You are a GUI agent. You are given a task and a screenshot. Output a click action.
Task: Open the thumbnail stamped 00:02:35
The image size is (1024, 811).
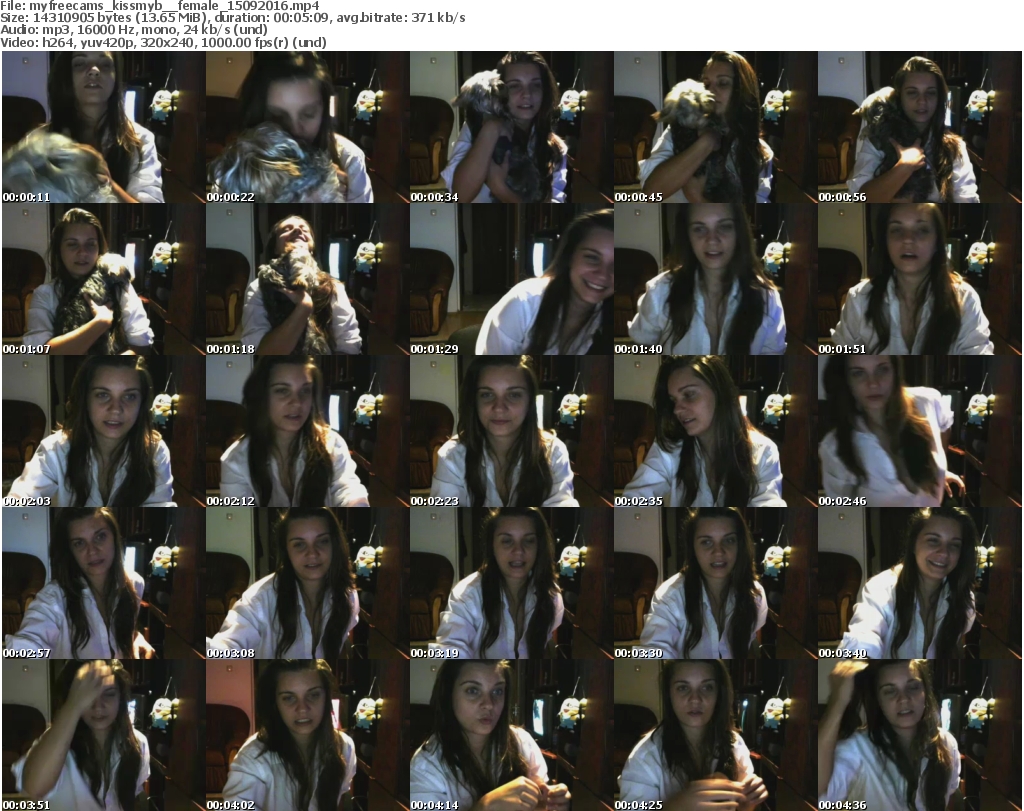[716, 432]
